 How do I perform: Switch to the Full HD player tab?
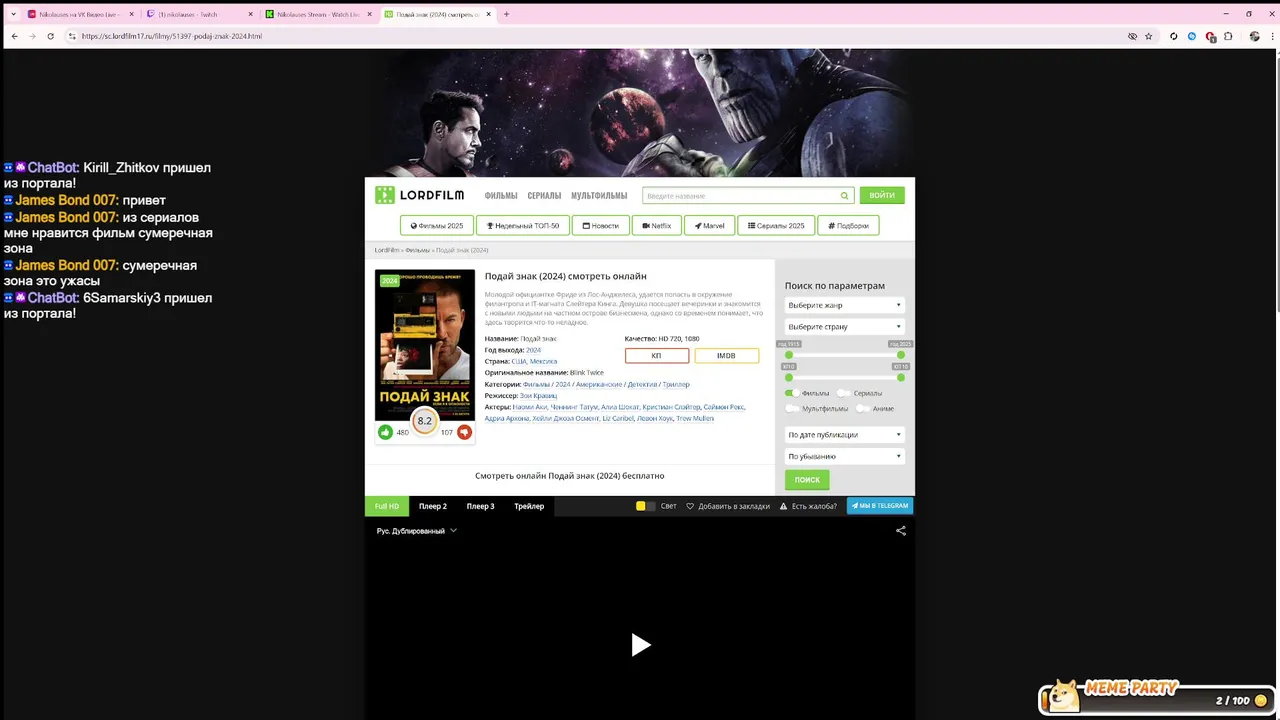[387, 506]
